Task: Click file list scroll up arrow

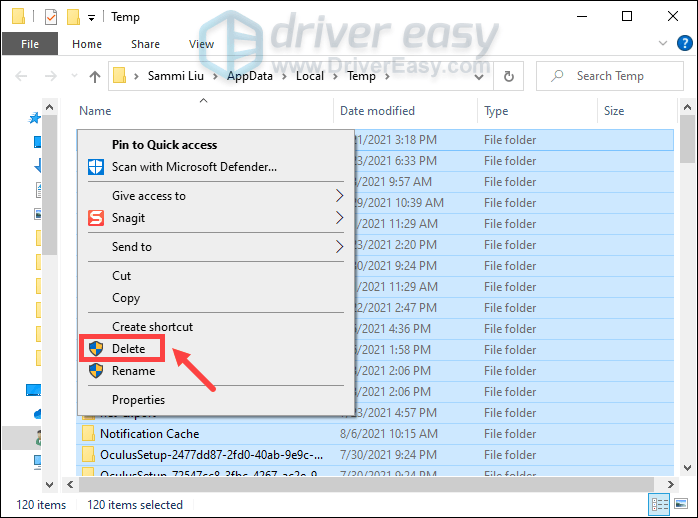Action: 687,107
